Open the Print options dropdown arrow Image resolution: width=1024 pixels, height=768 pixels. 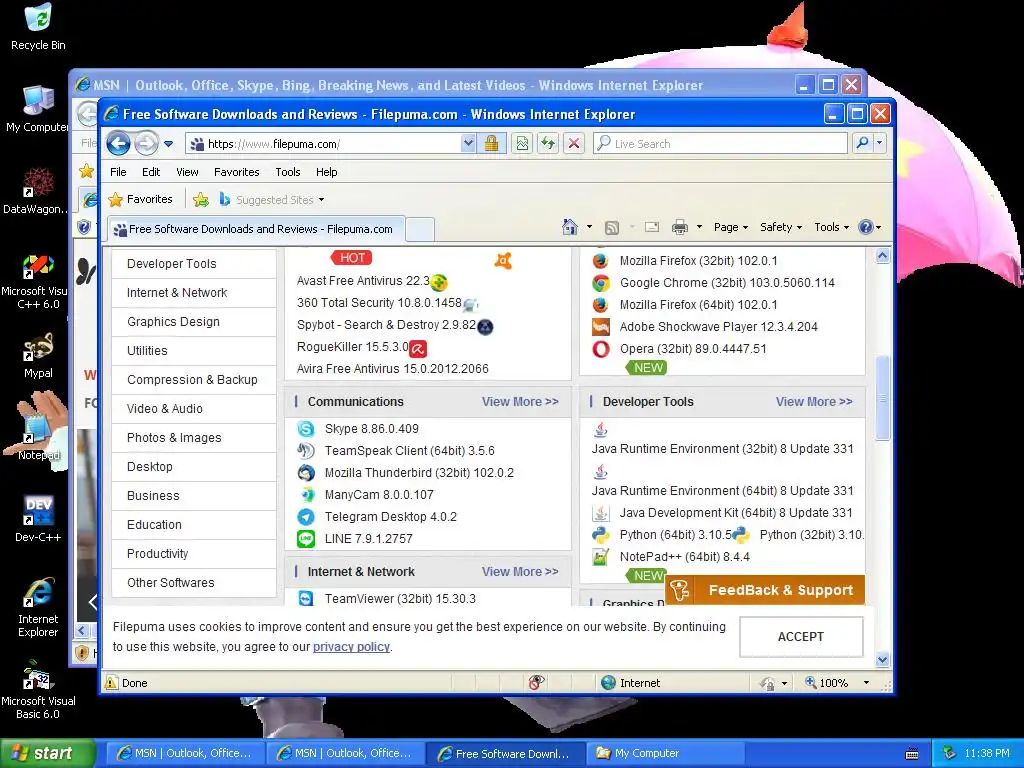point(699,227)
